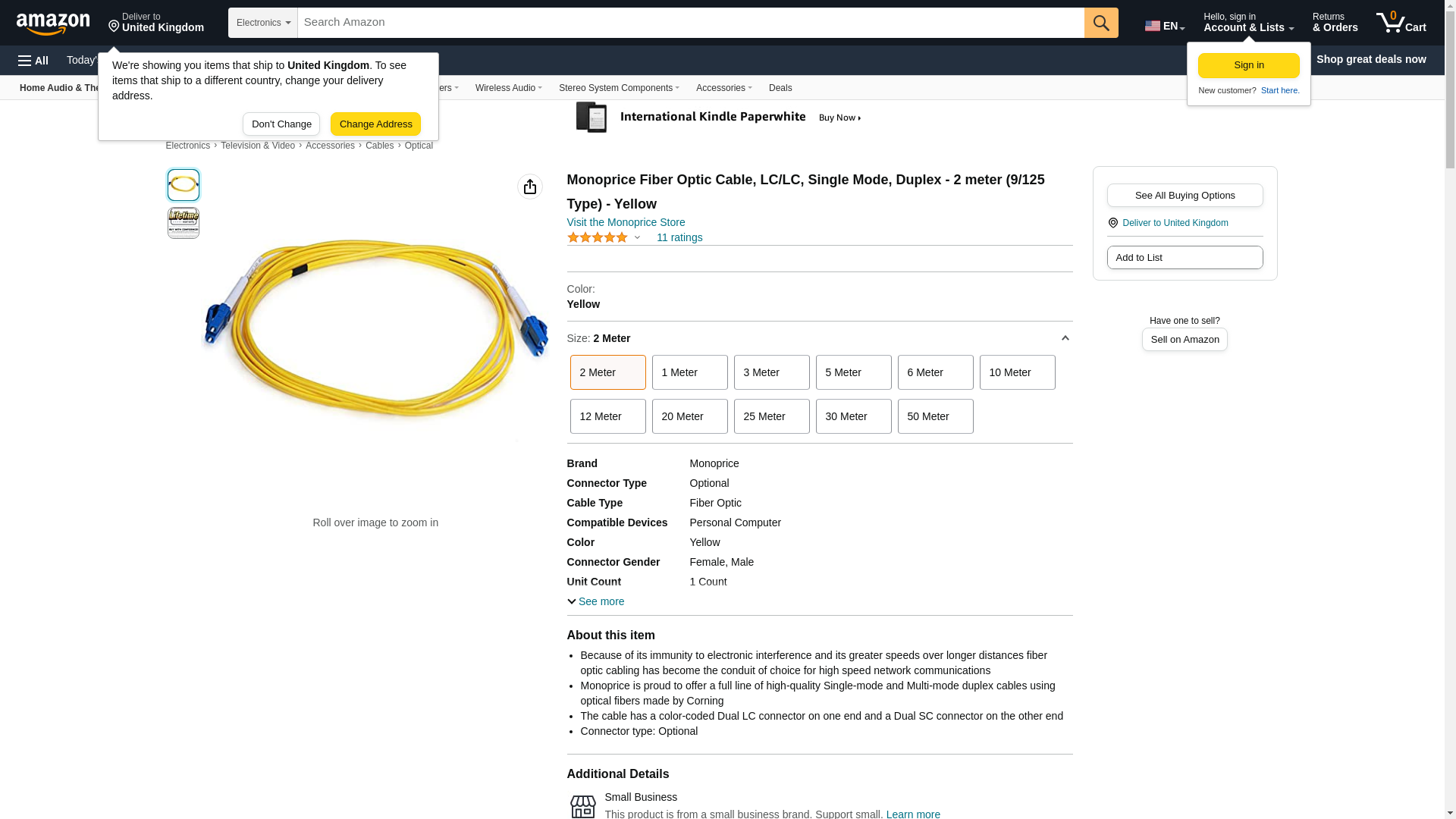Click the Deliver to United Kingdom location link
1456x819 pixels.
pos(1175,223)
